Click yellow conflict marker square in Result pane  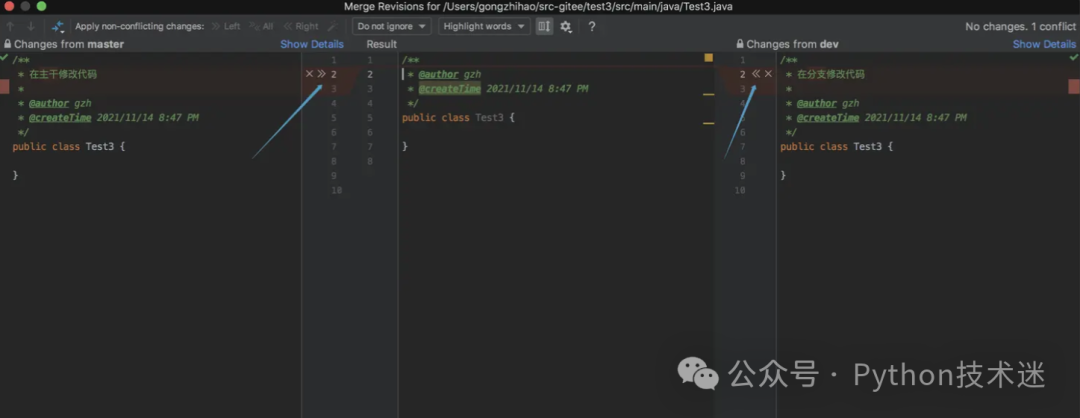[709, 58]
